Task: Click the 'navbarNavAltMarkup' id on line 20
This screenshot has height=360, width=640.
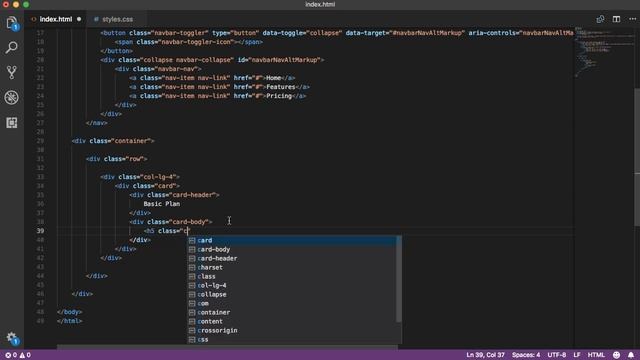Action: (x=285, y=60)
